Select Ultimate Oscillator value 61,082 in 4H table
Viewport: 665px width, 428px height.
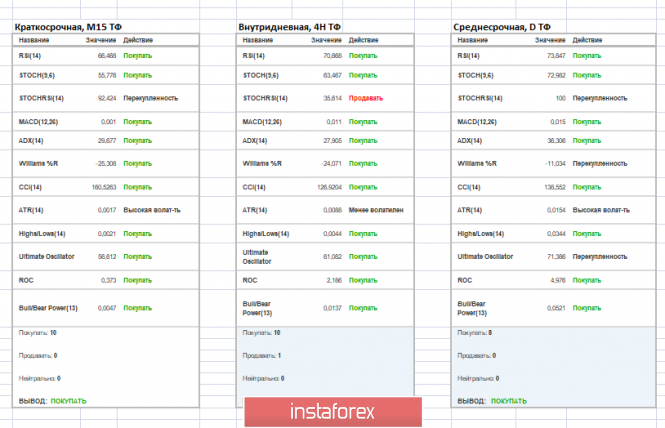(x=332, y=257)
